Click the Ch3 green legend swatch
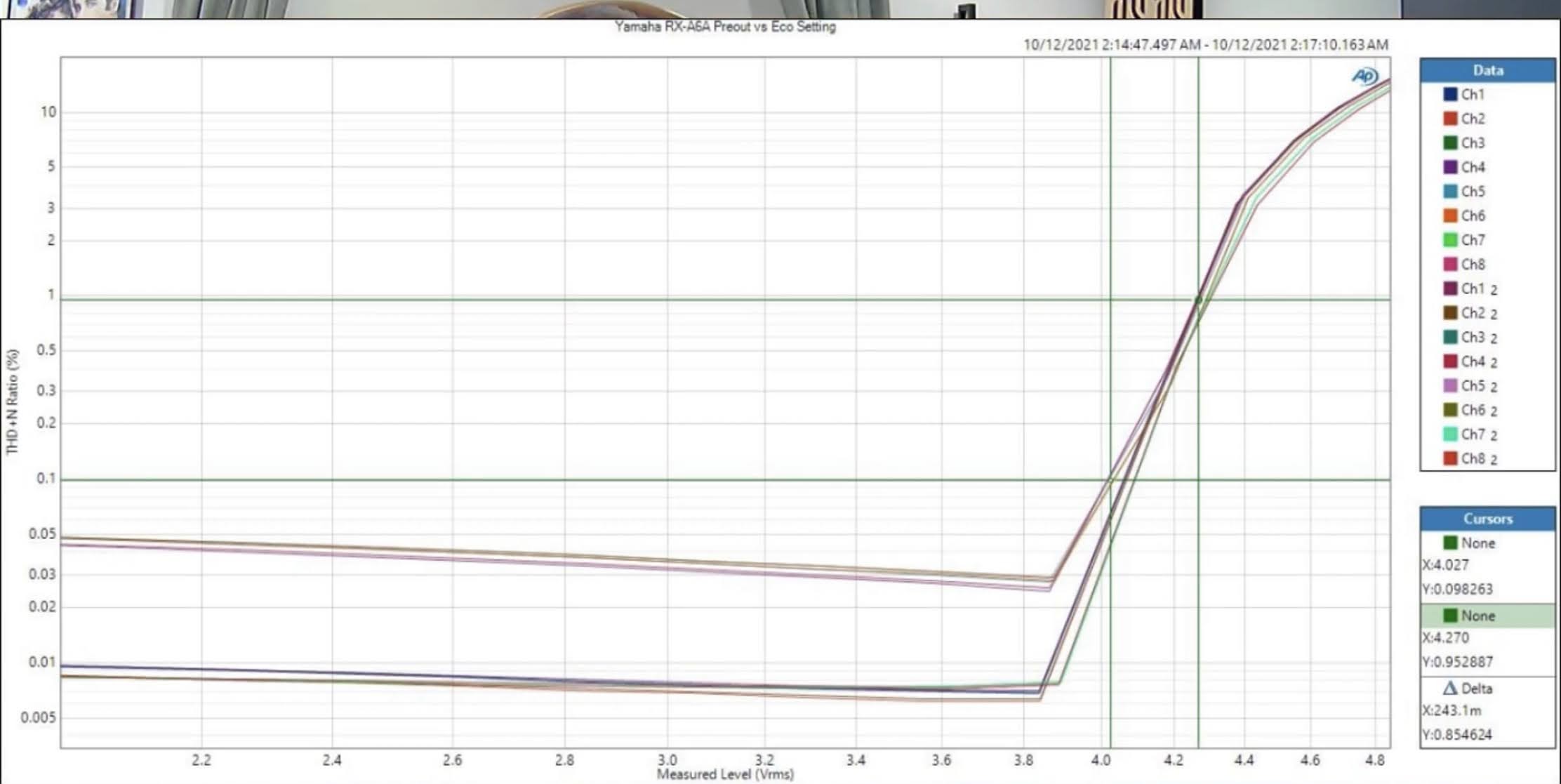This screenshot has width=1561, height=784. 1450,142
